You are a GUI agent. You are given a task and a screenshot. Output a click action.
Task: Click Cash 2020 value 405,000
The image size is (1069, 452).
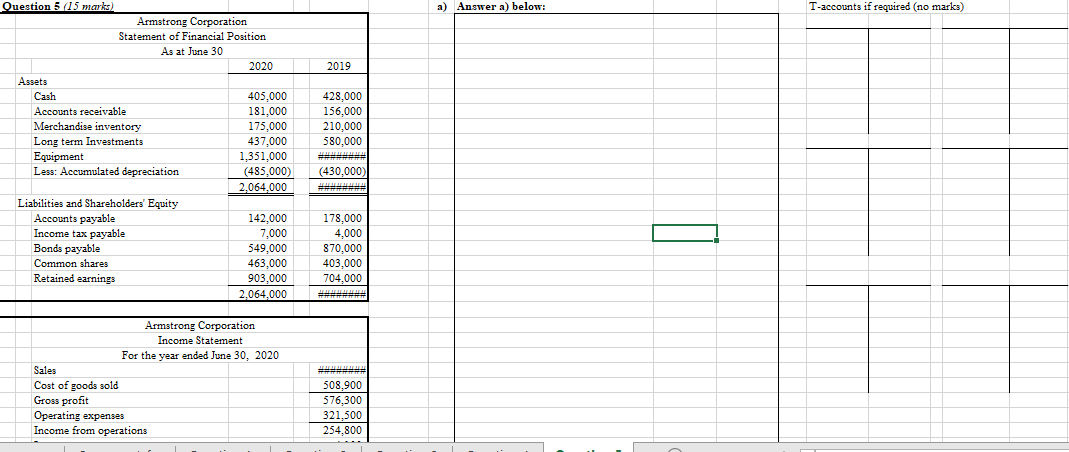click(x=268, y=97)
